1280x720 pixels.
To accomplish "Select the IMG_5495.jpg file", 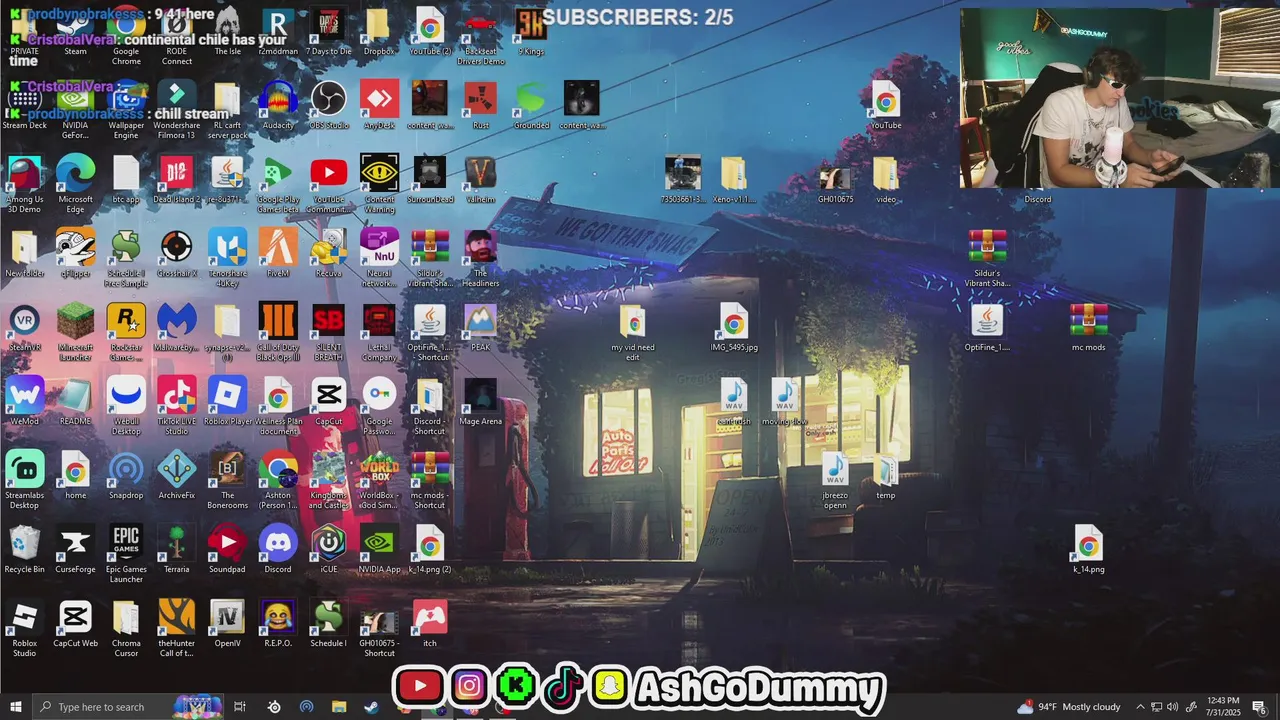I will (x=734, y=328).
